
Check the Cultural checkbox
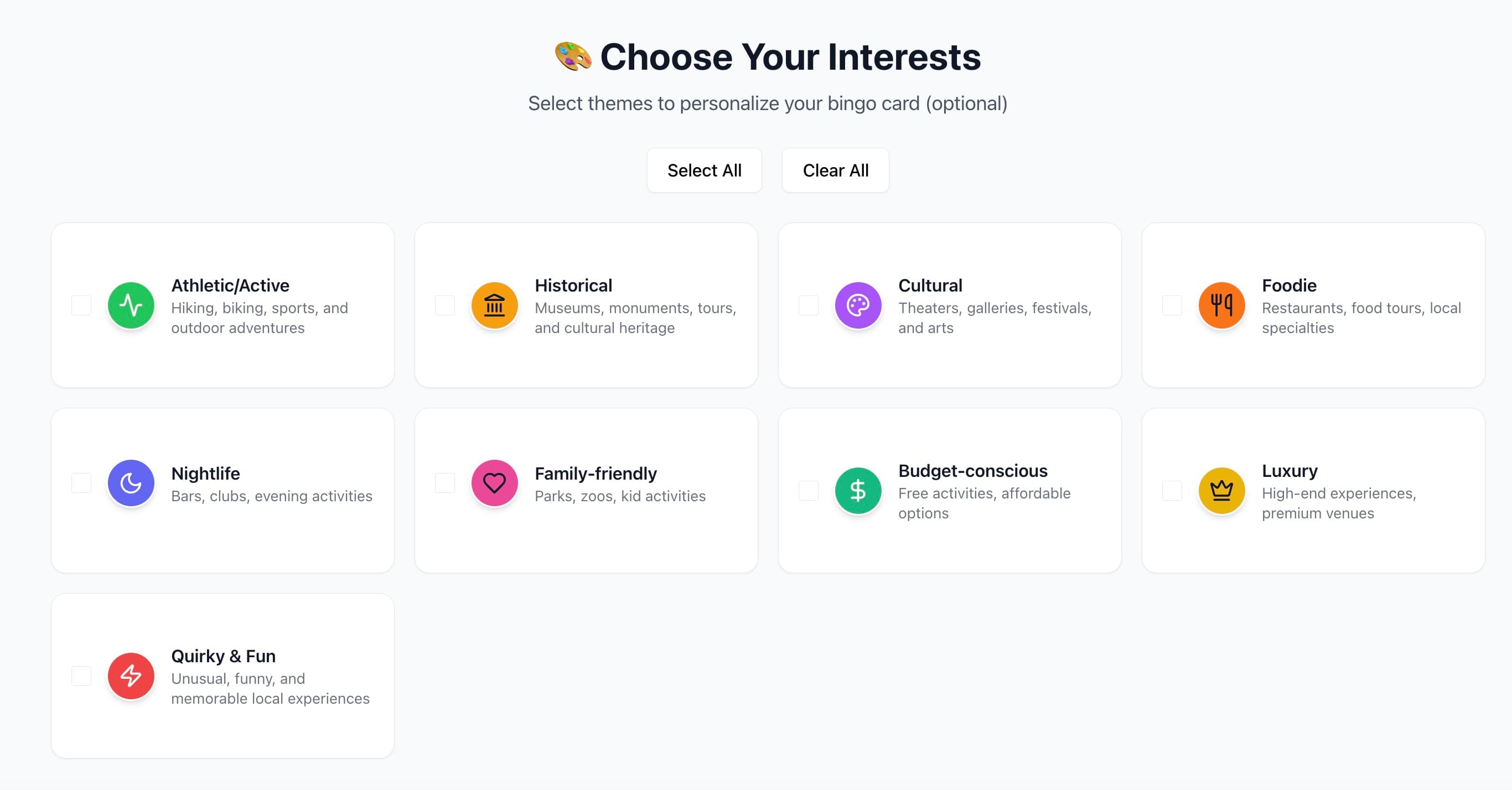click(x=807, y=305)
